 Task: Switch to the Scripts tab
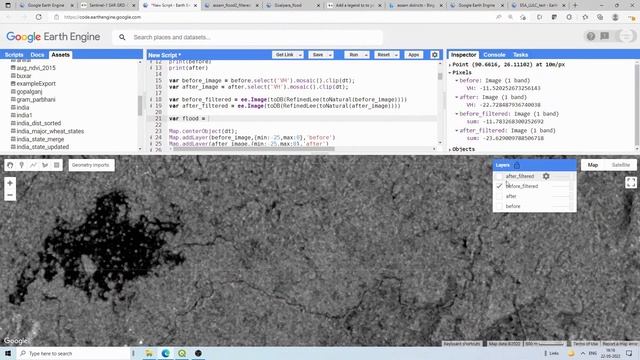click(x=14, y=55)
